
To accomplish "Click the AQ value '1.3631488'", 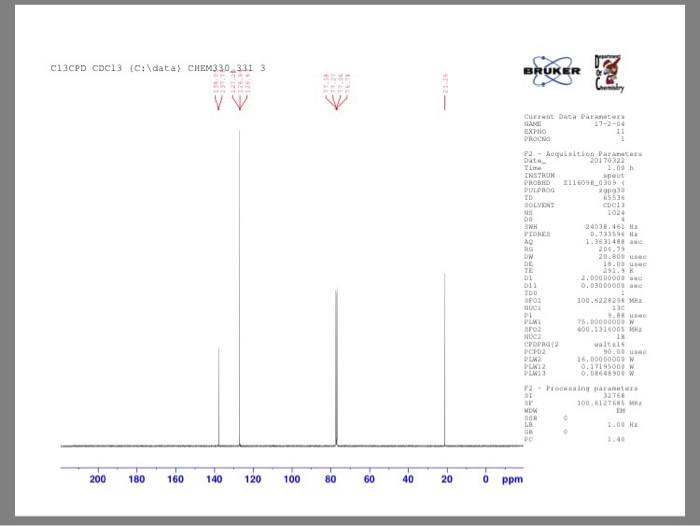I will pyautogui.click(x=605, y=242).
